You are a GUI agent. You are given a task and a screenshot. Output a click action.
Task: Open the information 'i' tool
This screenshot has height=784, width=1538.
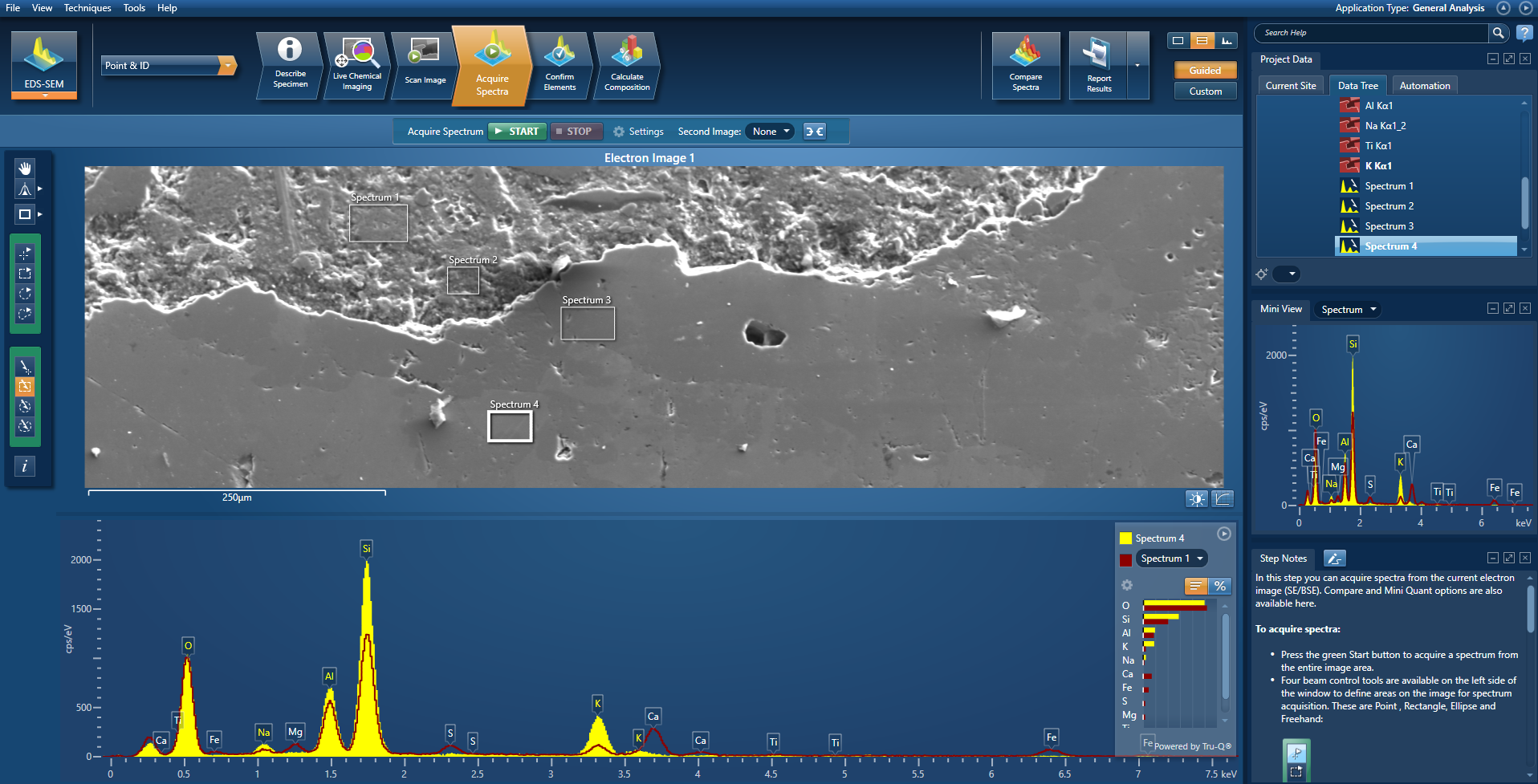click(x=25, y=466)
